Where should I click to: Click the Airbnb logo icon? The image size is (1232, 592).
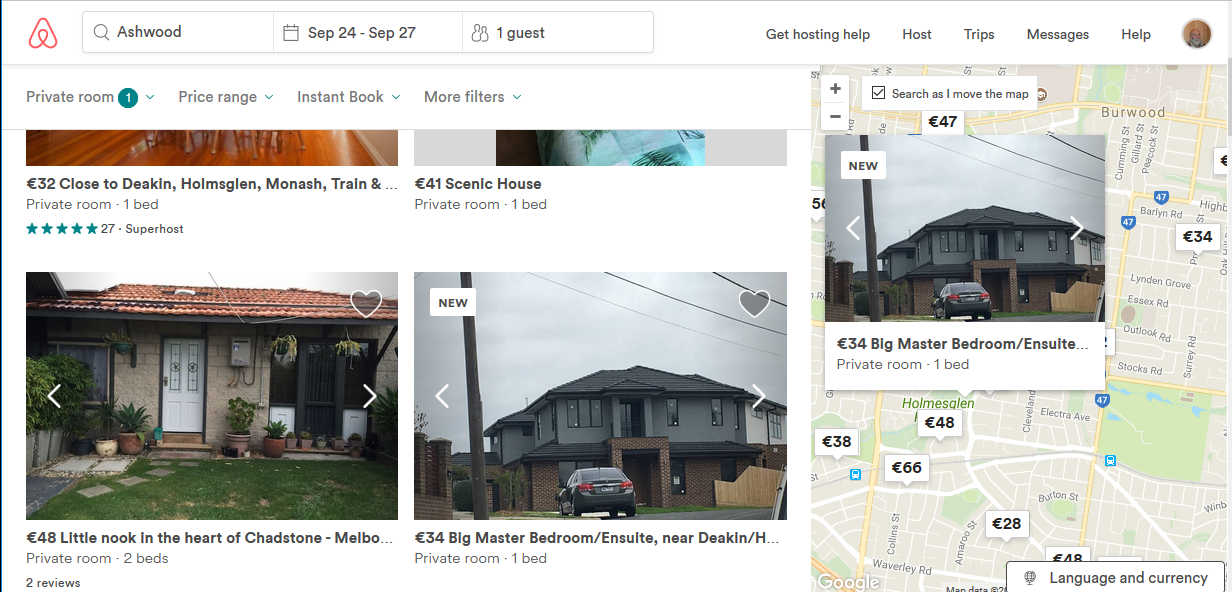(x=42, y=34)
